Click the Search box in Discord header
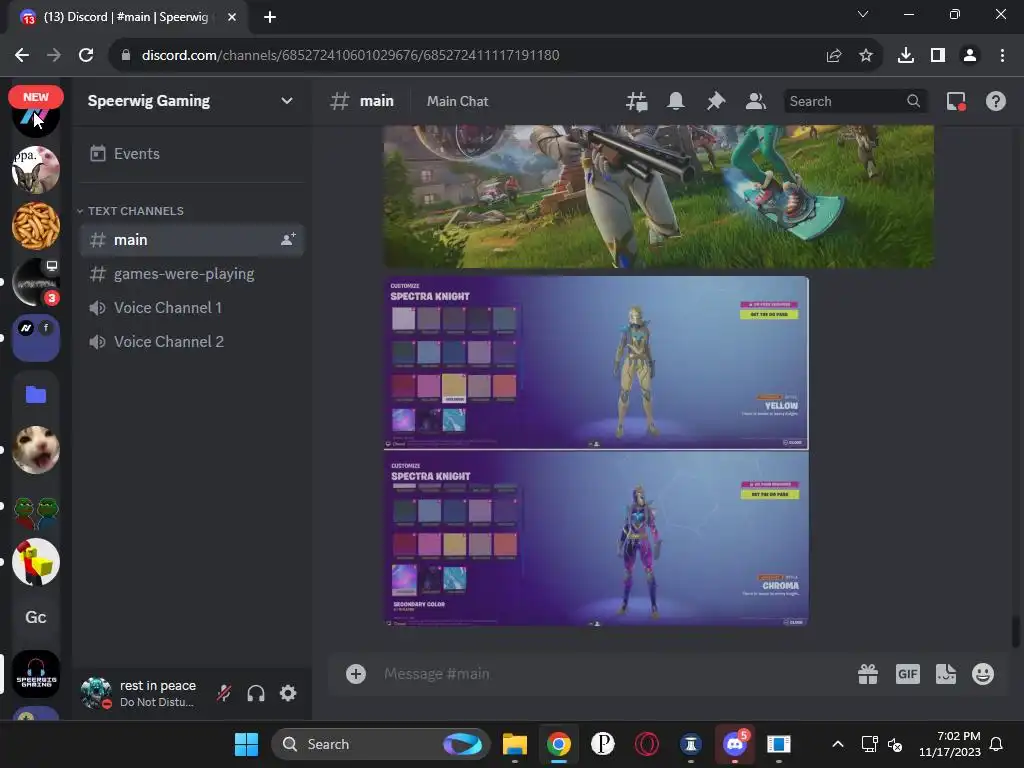 pos(855,101)
